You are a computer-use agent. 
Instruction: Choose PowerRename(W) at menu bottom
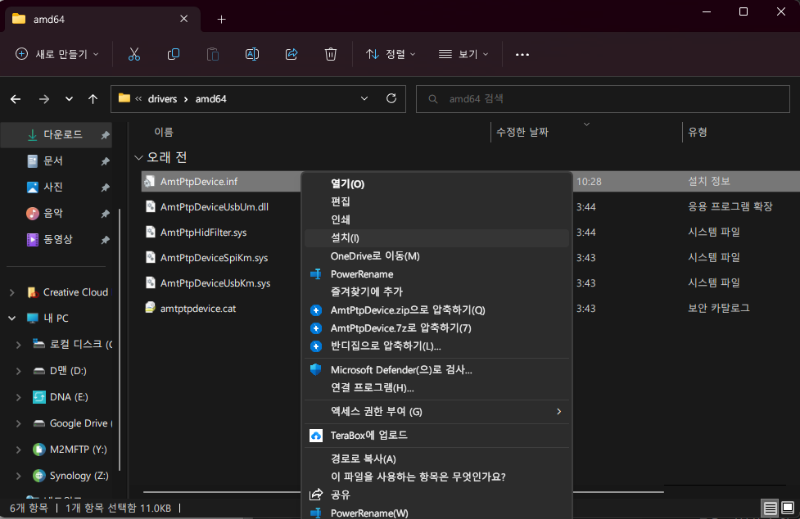click(437, 513)
